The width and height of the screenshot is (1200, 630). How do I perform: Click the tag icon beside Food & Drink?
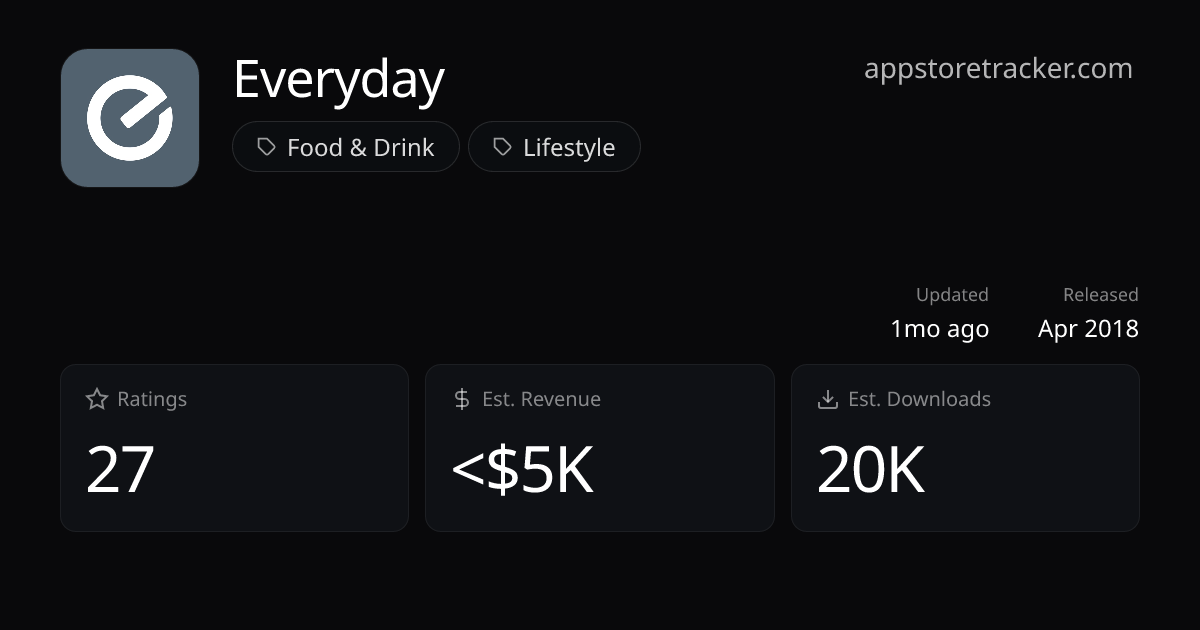[266, 147]
